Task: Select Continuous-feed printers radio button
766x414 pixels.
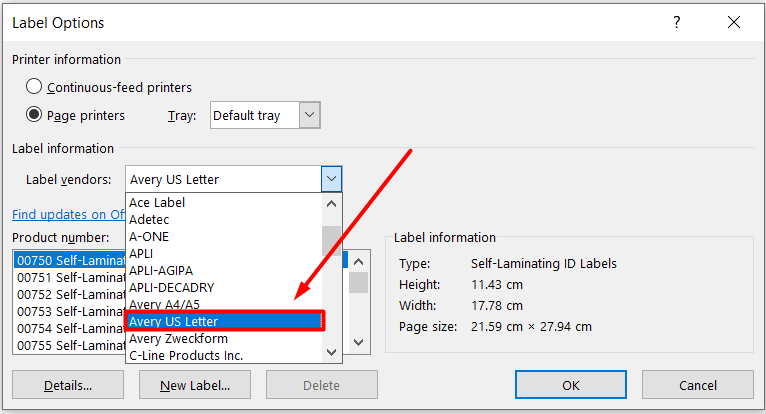Action: (34, 87)
